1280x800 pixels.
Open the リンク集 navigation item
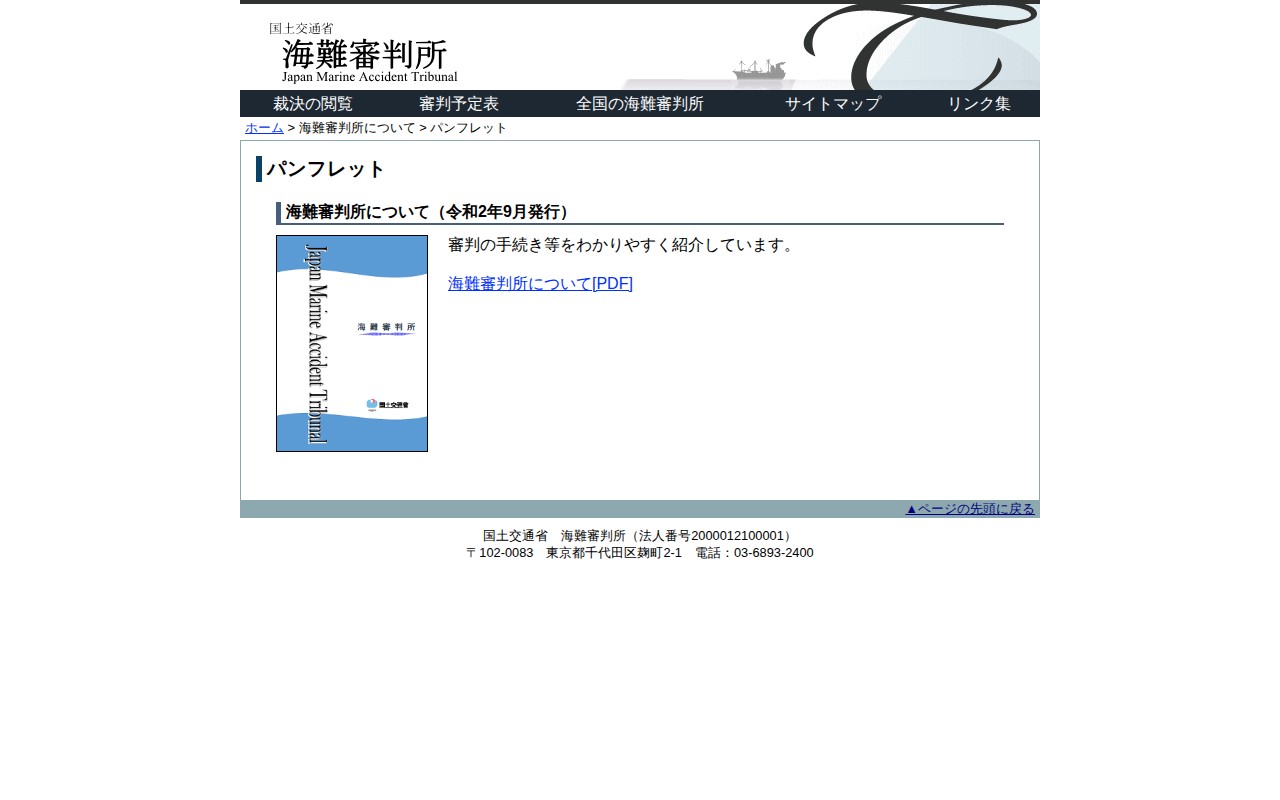(x=979, y=104)
